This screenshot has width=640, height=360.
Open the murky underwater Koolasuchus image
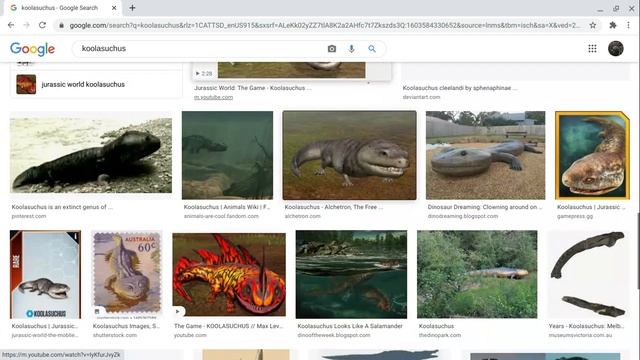click(x=227, y=155)
